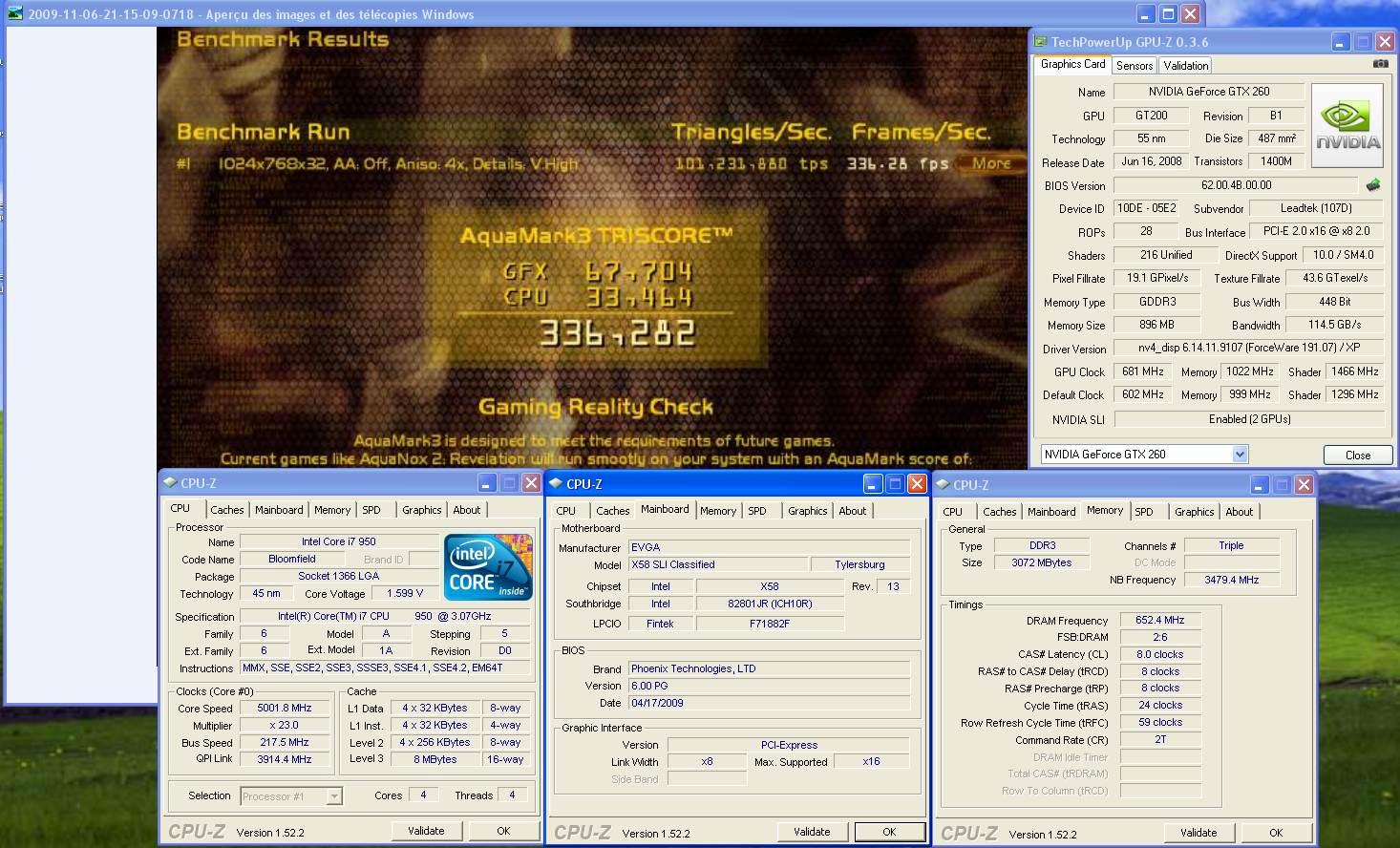Click the title bar icon of the CPU-Z CPU window
Viewport: 1400px width, 848px height.
tap(170, 483)
